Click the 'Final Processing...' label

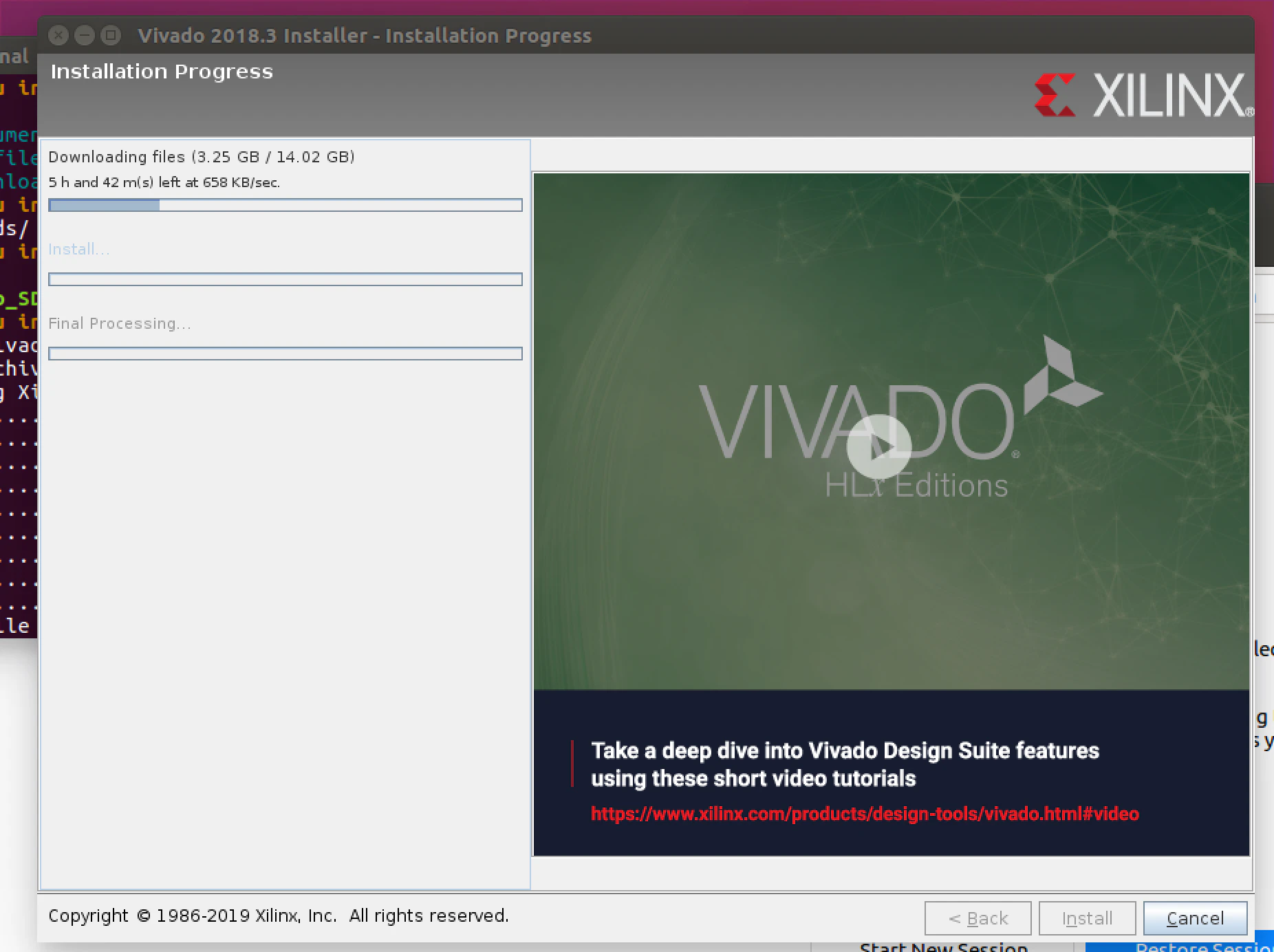[120, 323]
